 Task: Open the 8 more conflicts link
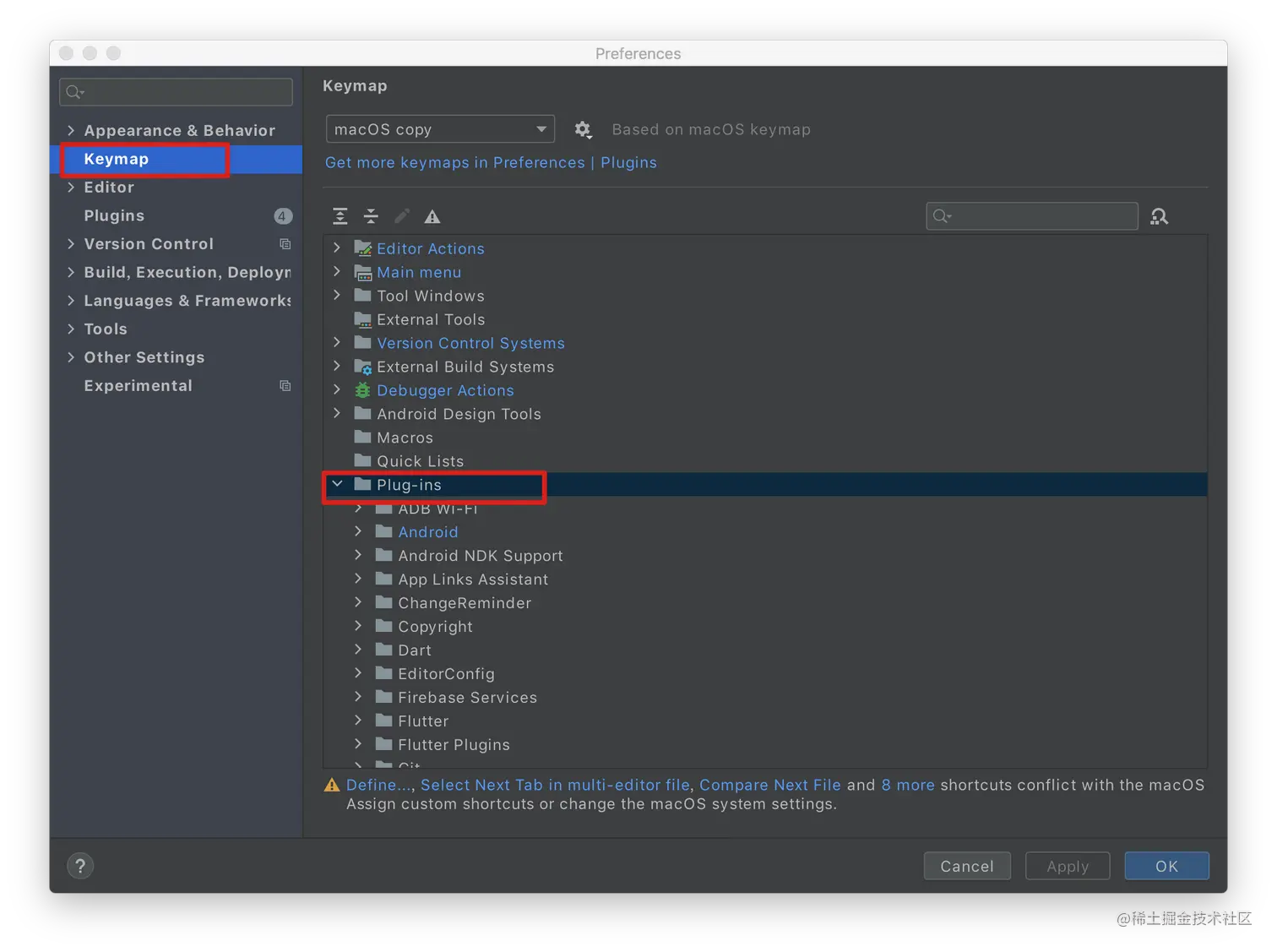(x=908, y=785)
